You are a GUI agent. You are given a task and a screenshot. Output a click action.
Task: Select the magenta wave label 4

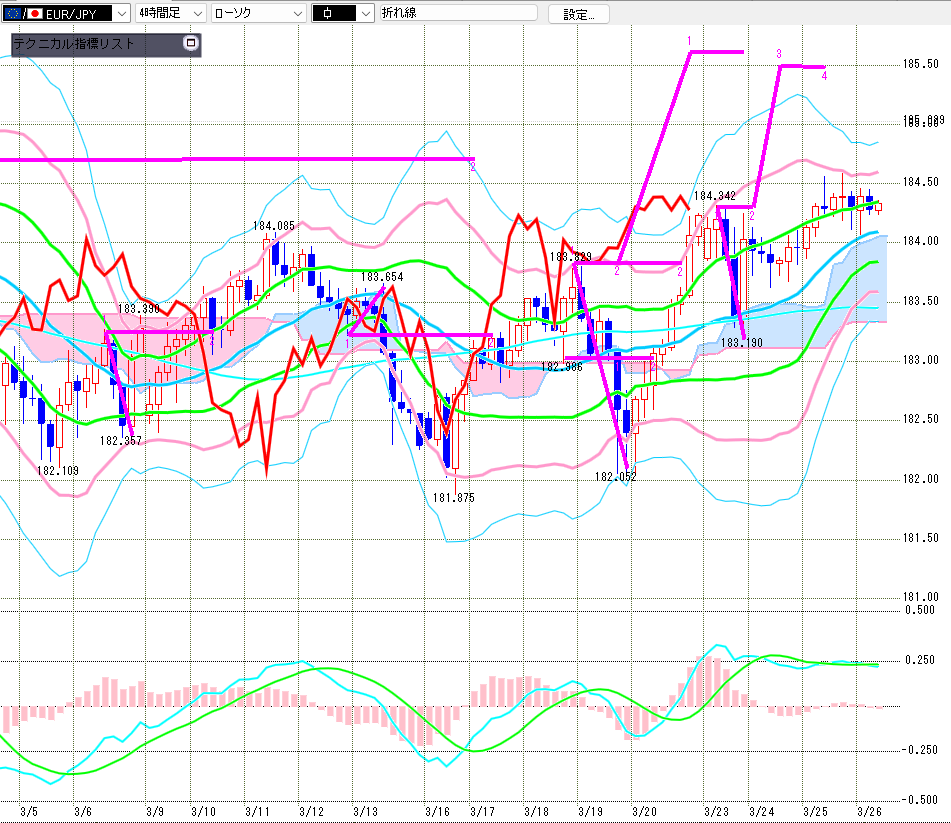pyautogui.click(x=824, y=76)
